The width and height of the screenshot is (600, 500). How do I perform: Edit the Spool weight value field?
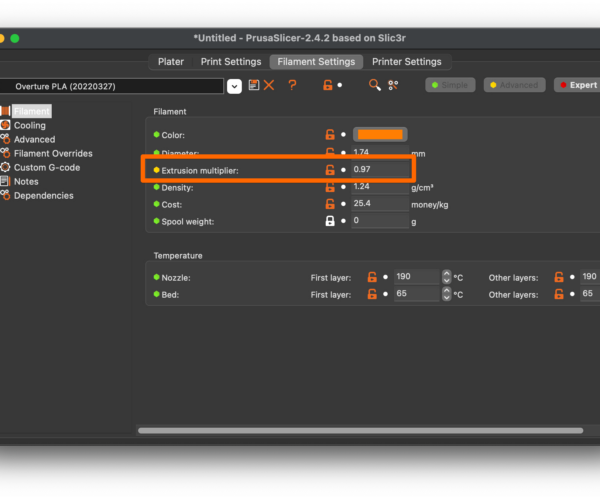(x=380, y=220)
